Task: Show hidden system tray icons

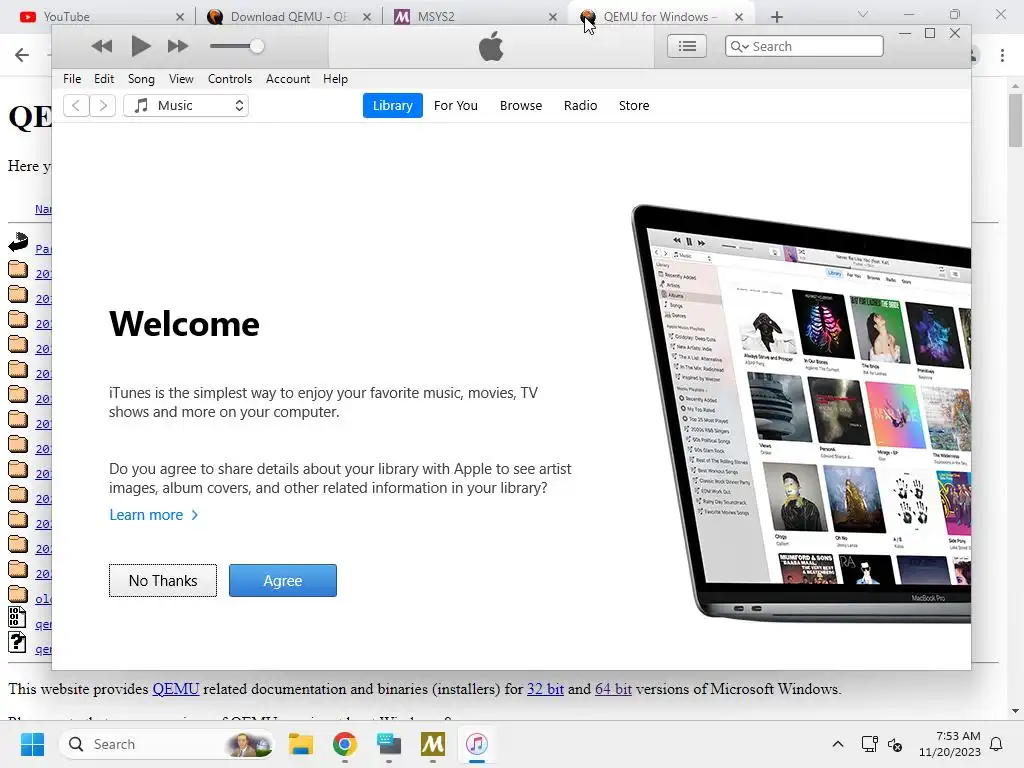Action: click(x=838, y=744)
